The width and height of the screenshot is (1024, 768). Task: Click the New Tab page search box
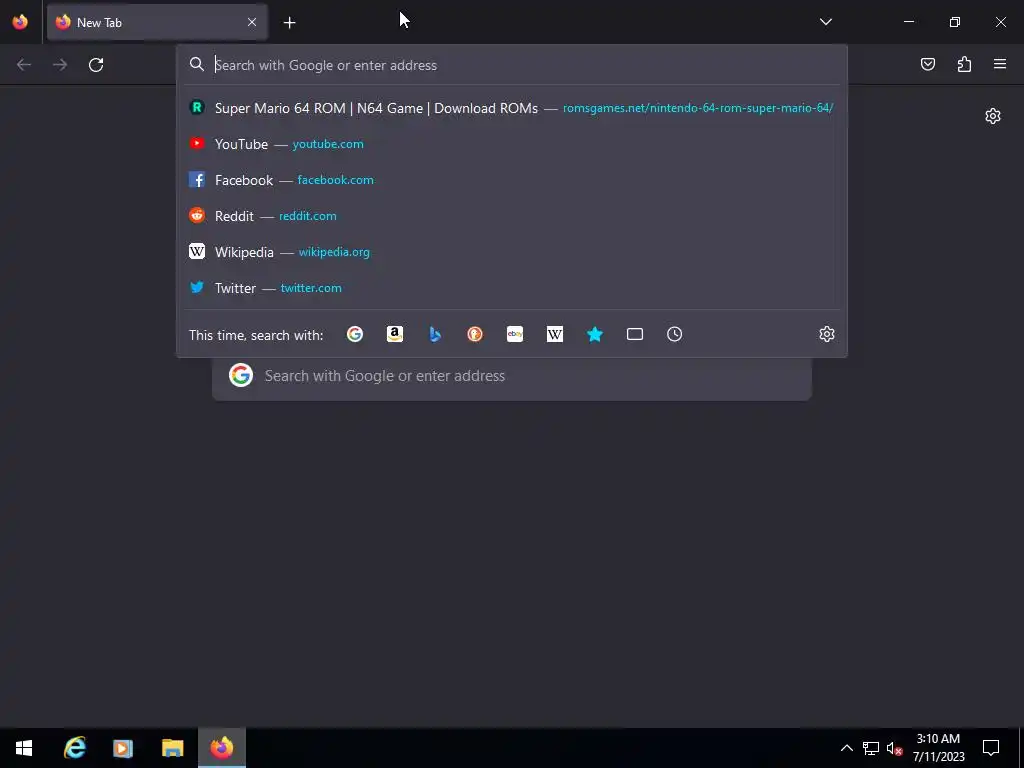tap(512, 376)
